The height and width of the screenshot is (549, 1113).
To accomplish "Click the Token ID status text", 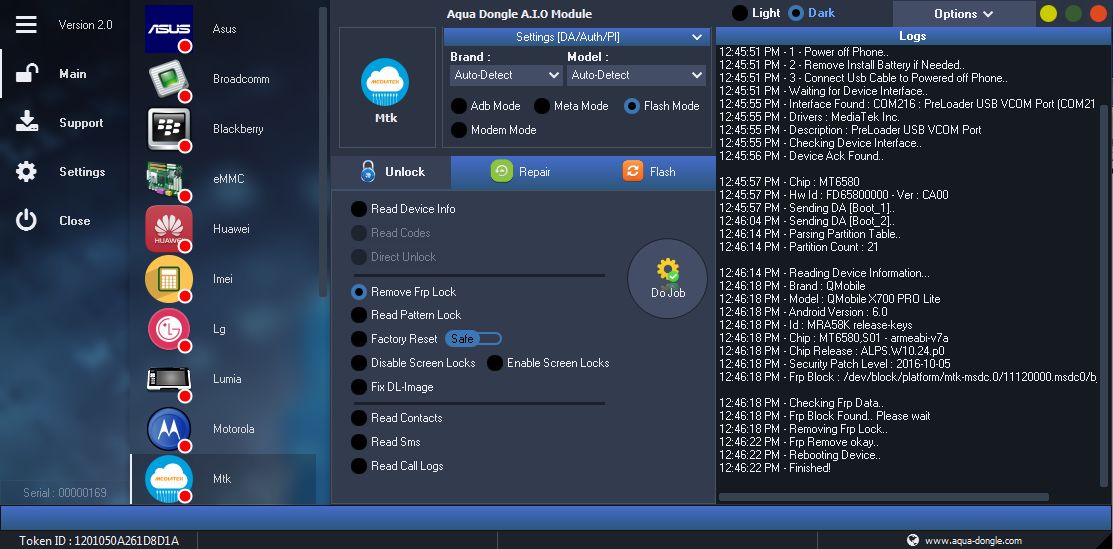I will coord(99,541).
